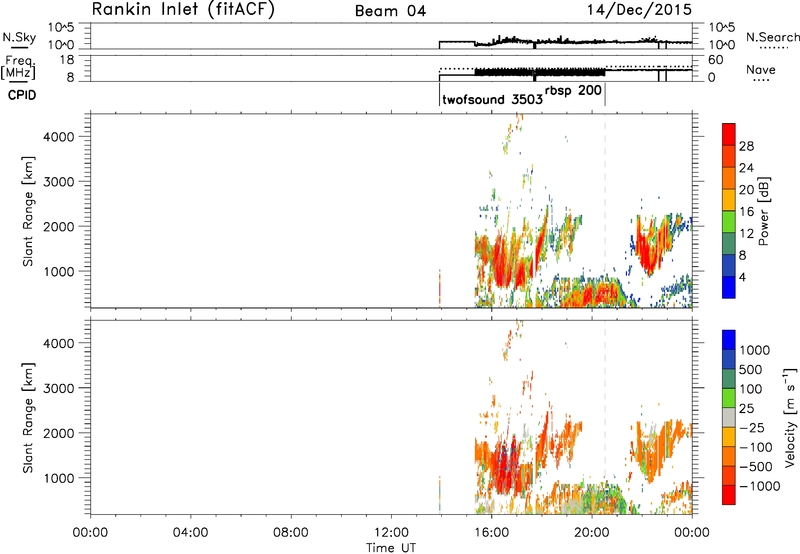Image resolution: width=800 pixels, height=554 pixels.
Task: Click the '60' Nave axis tick label
Action: (x=715, y=60)
